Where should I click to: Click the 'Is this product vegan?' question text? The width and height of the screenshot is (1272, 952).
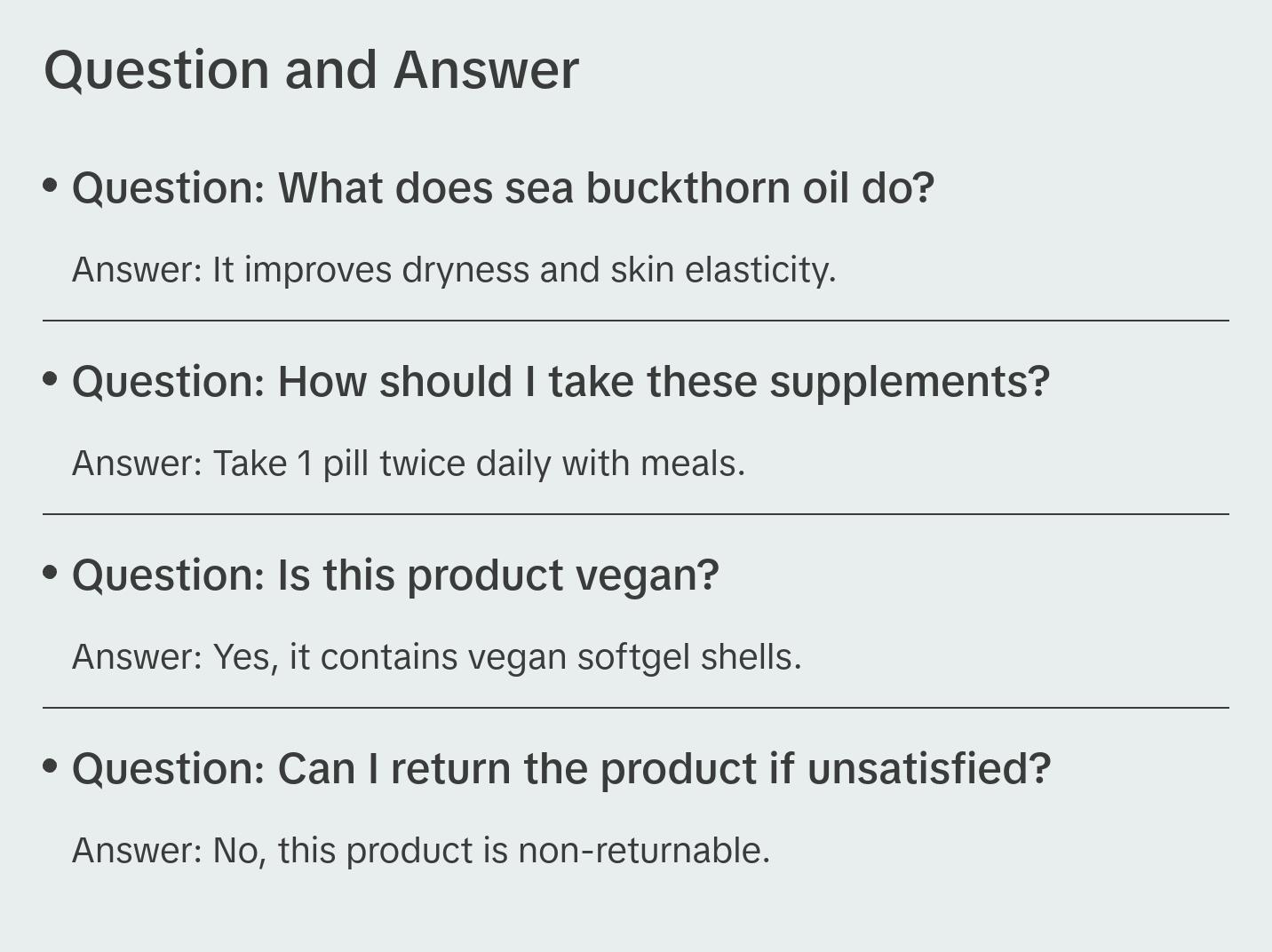pyautogui.click(x=497, y=575)
